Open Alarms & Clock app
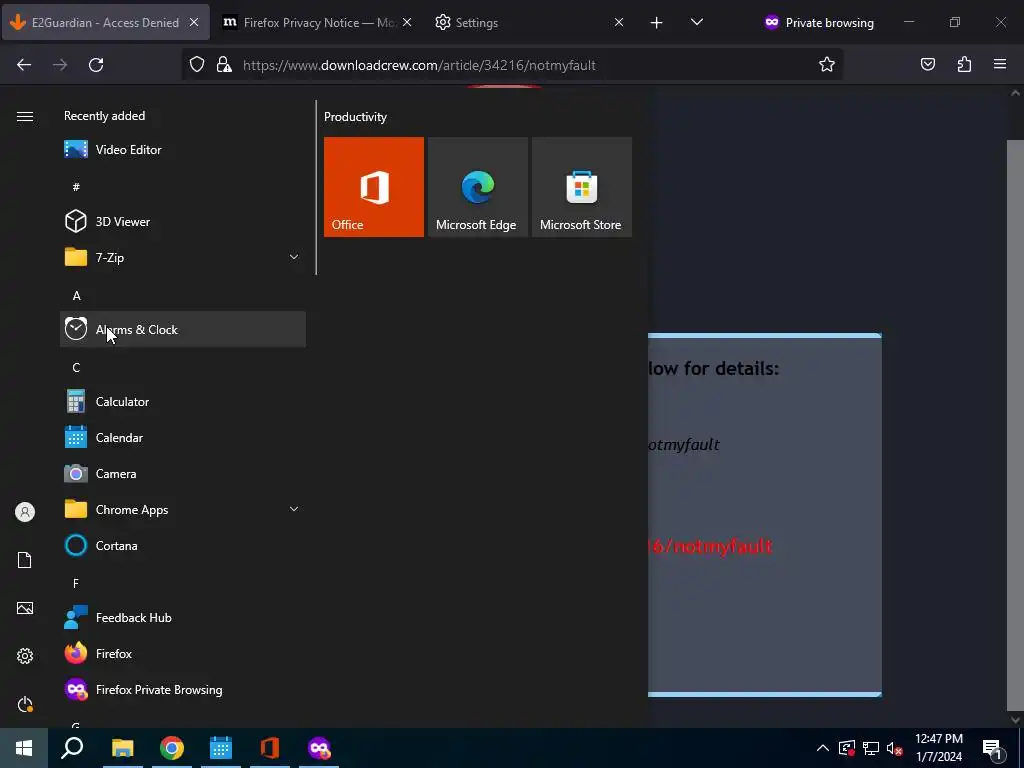 point(183,329)
